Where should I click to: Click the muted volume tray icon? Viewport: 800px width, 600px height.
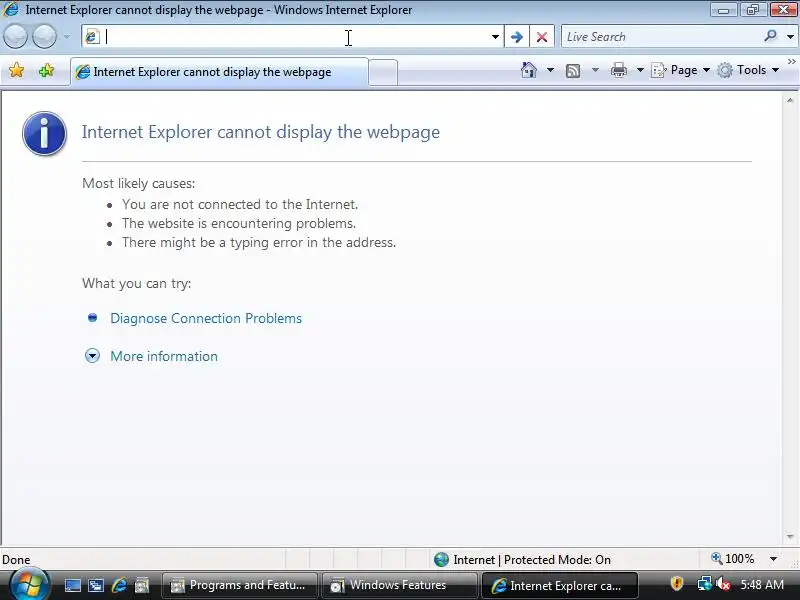click(722, 584)
